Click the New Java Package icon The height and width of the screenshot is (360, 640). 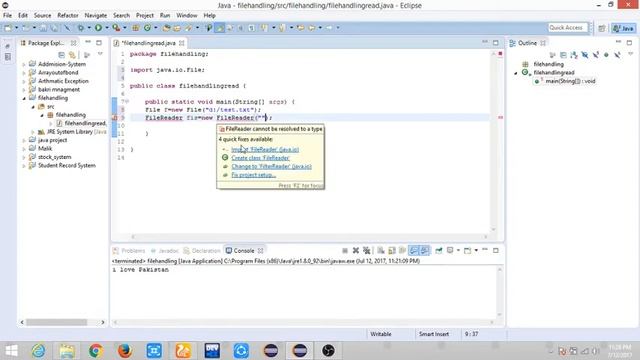point(136,28)
